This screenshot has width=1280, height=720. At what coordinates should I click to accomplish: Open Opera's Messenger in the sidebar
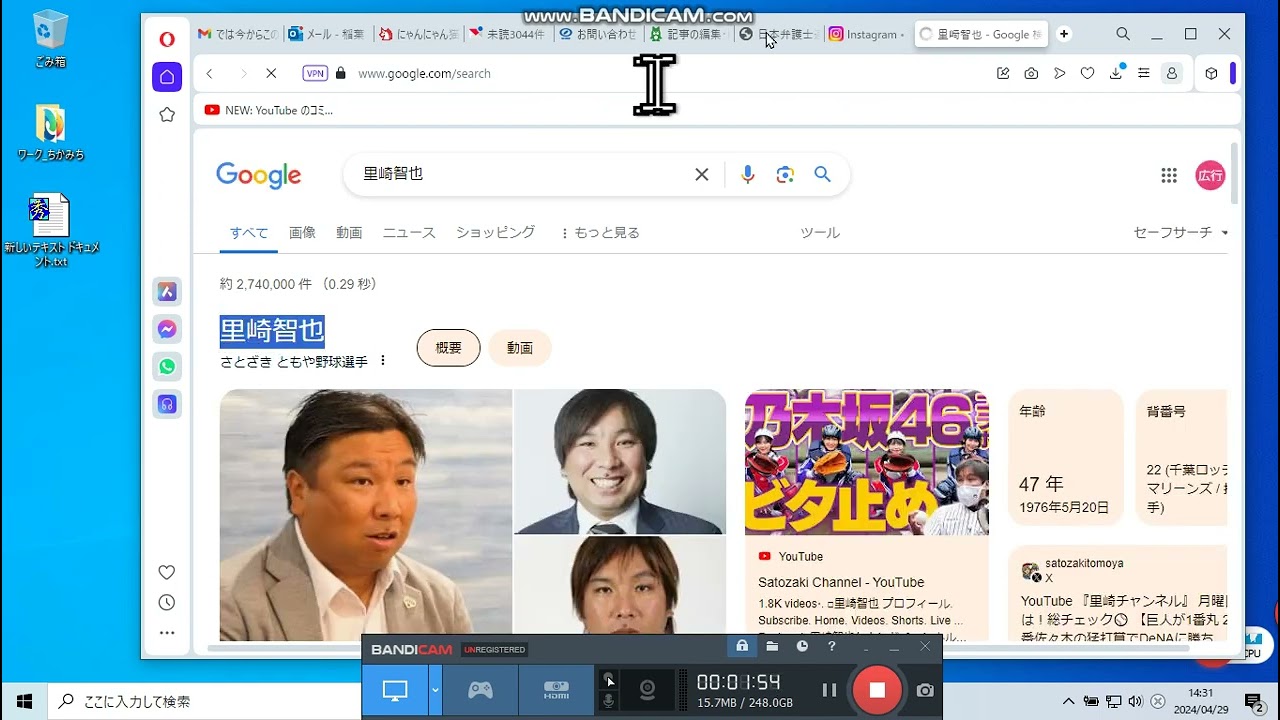click(167, 329)
